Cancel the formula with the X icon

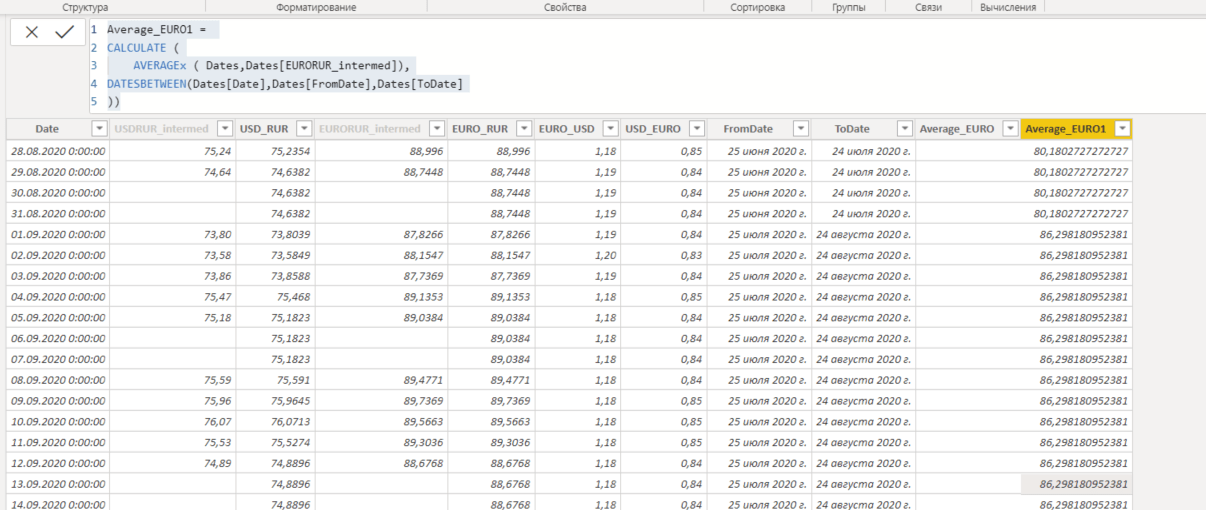pyautogui.click(x=32, y=32)
